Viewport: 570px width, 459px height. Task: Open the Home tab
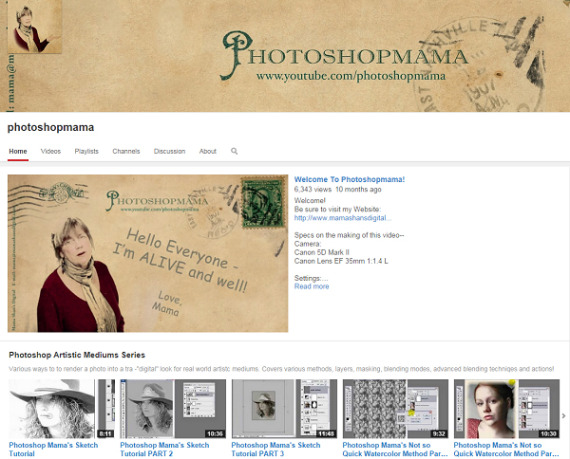click(18, 151)
